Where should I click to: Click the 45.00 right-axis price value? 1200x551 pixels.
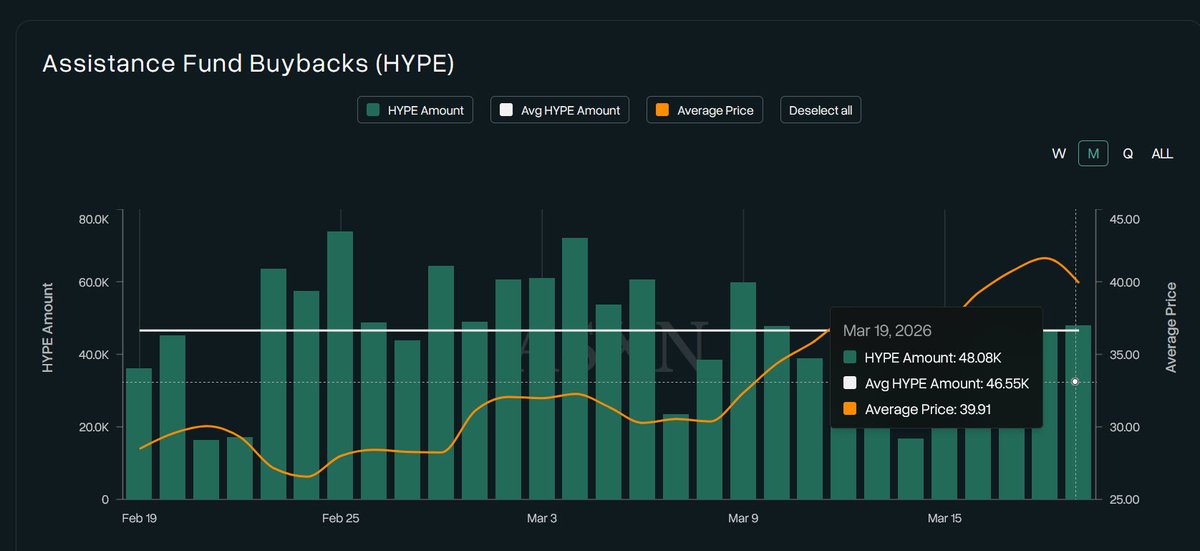[x=1126, y=219]
